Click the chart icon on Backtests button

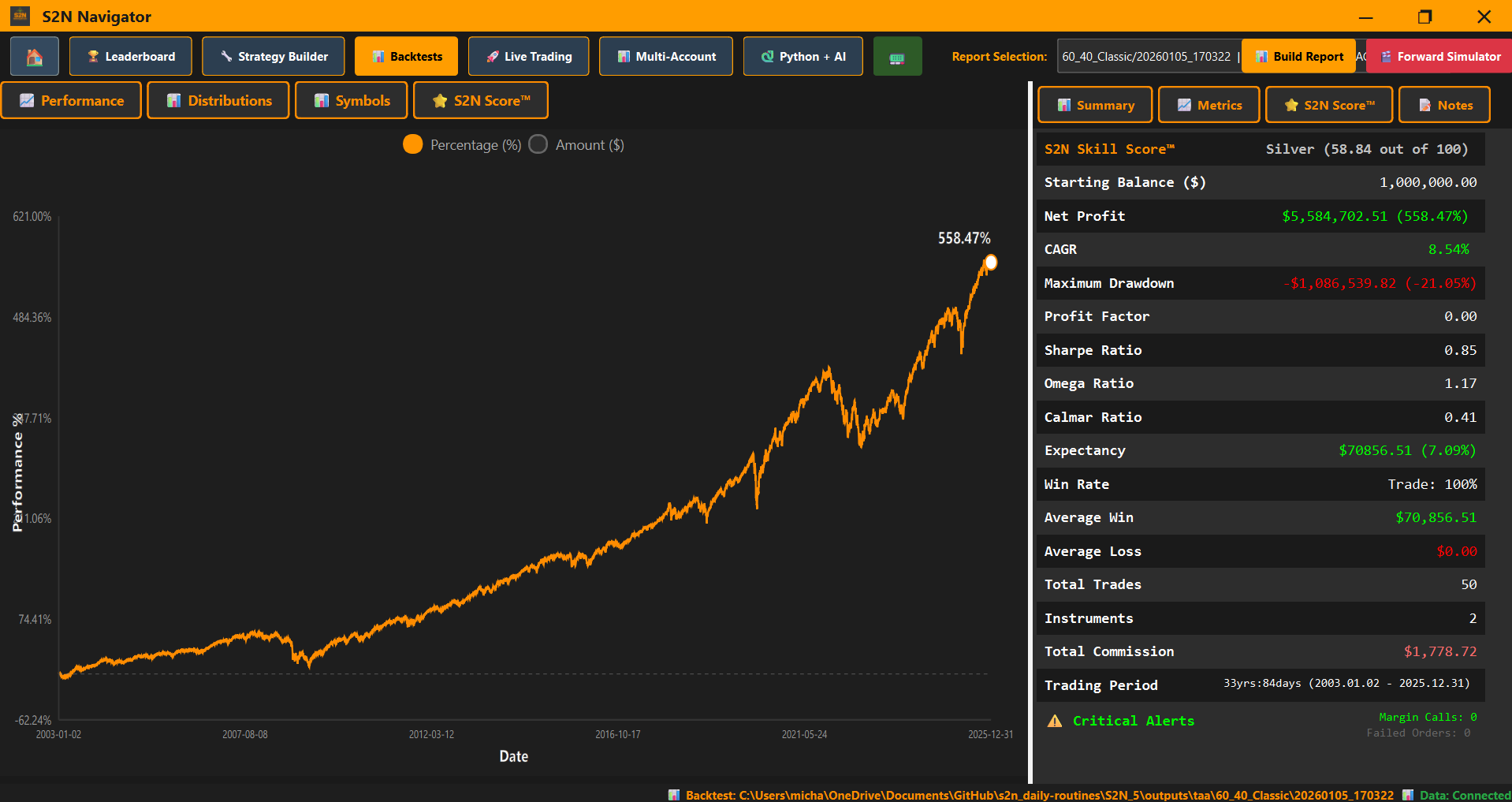click(x=378, y=57)
